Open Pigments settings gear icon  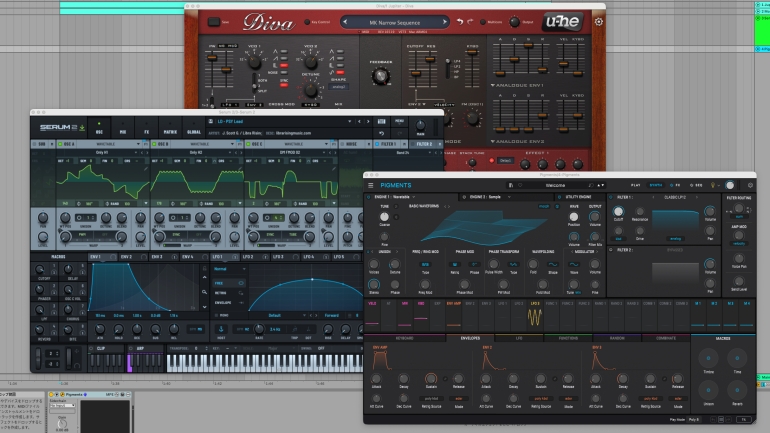tap(750, 185)
